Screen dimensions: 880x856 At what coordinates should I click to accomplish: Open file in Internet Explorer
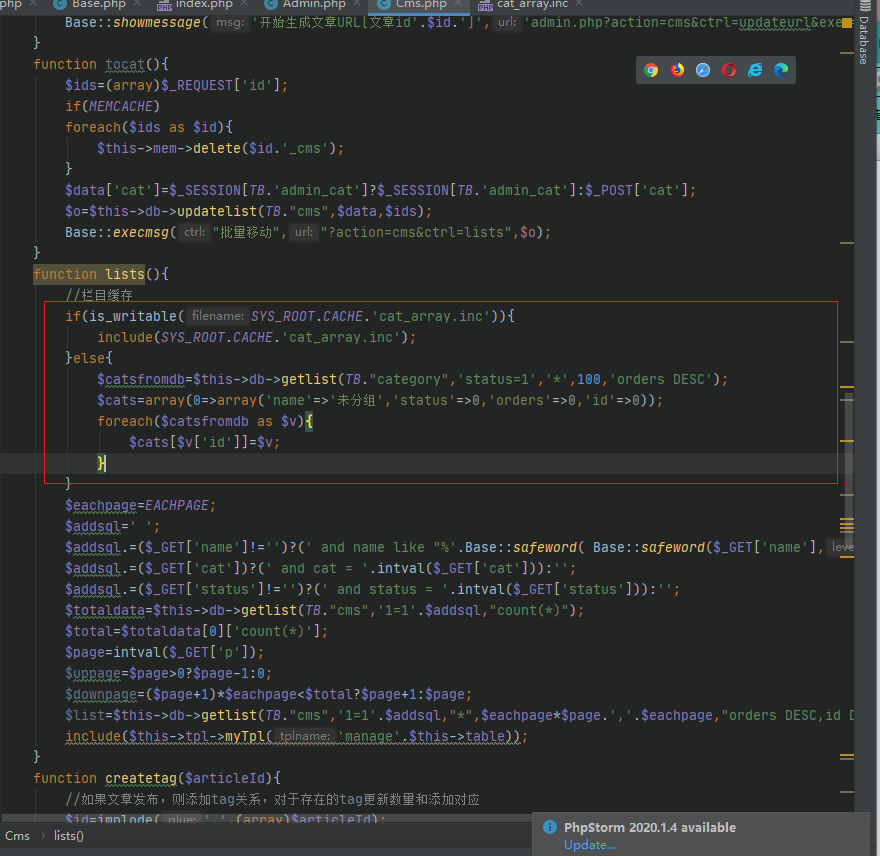pos(755,70)
